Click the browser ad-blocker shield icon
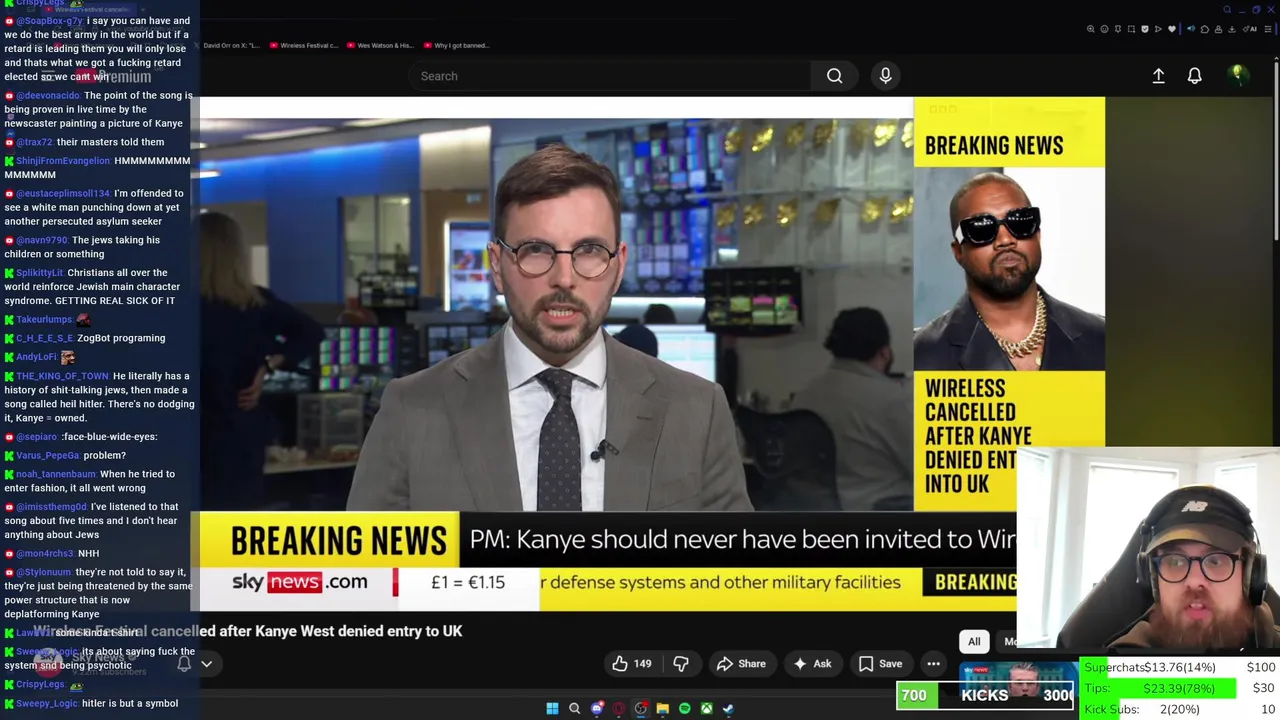Viewport: 1280px width, 720px height. click(1145, 29)
